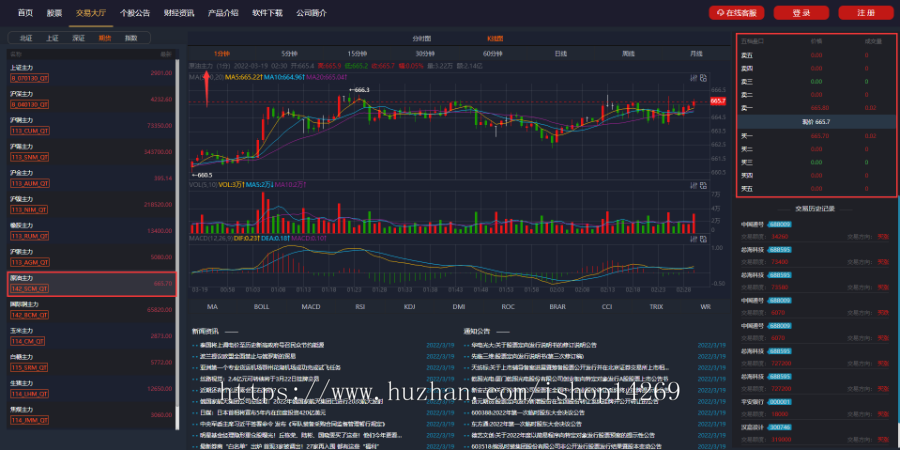Select contract 113_NIM_QT in list
The width and height of the screenshot is (900, 450).
click(29, 210)
